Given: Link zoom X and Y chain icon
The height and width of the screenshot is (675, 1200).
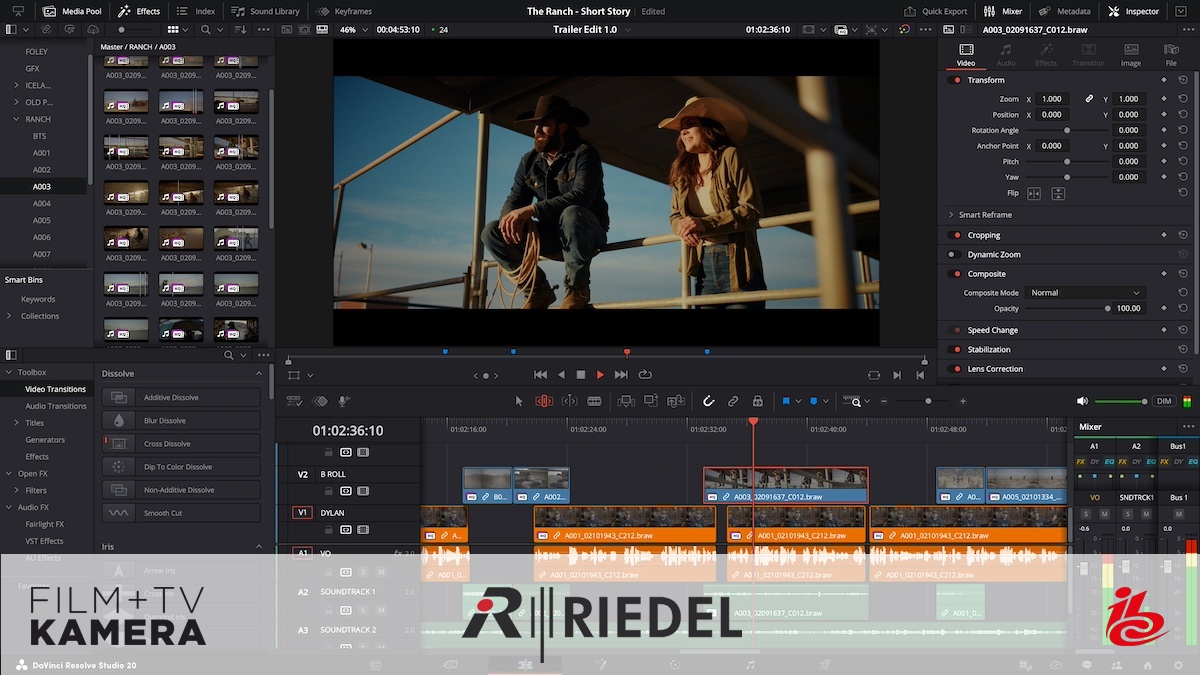Looking at the screenshot, I should (1089, 99).
